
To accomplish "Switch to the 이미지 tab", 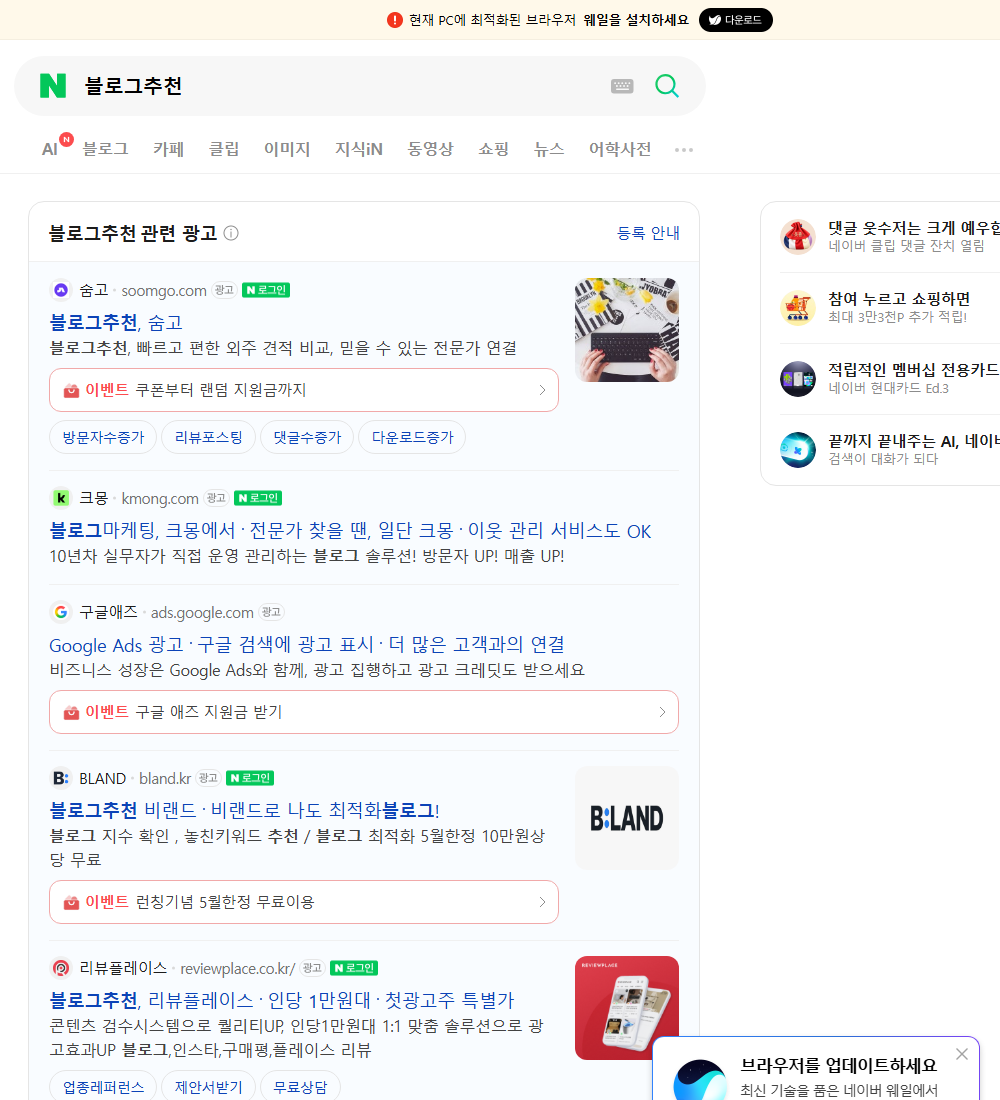I will pos(287,149).
